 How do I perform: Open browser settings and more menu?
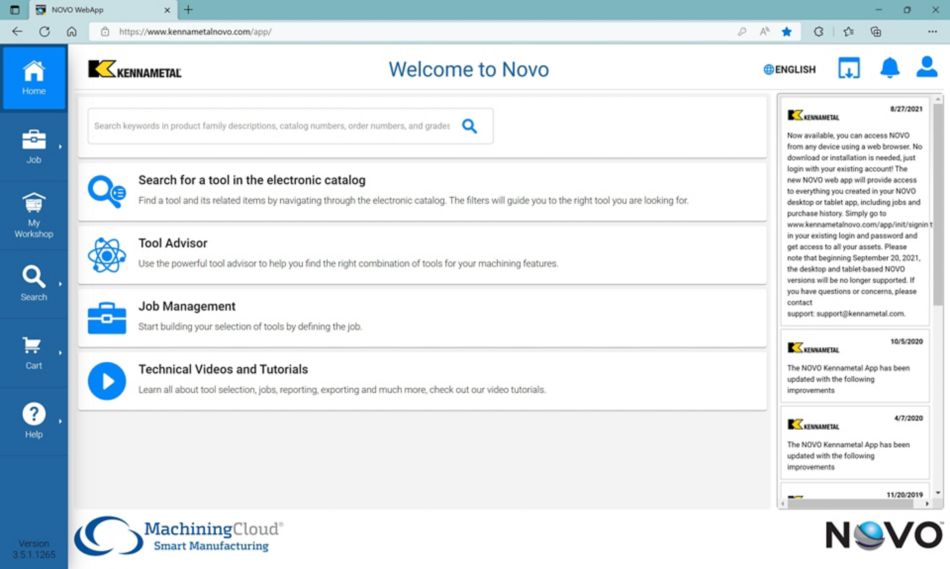coord(932,32)
